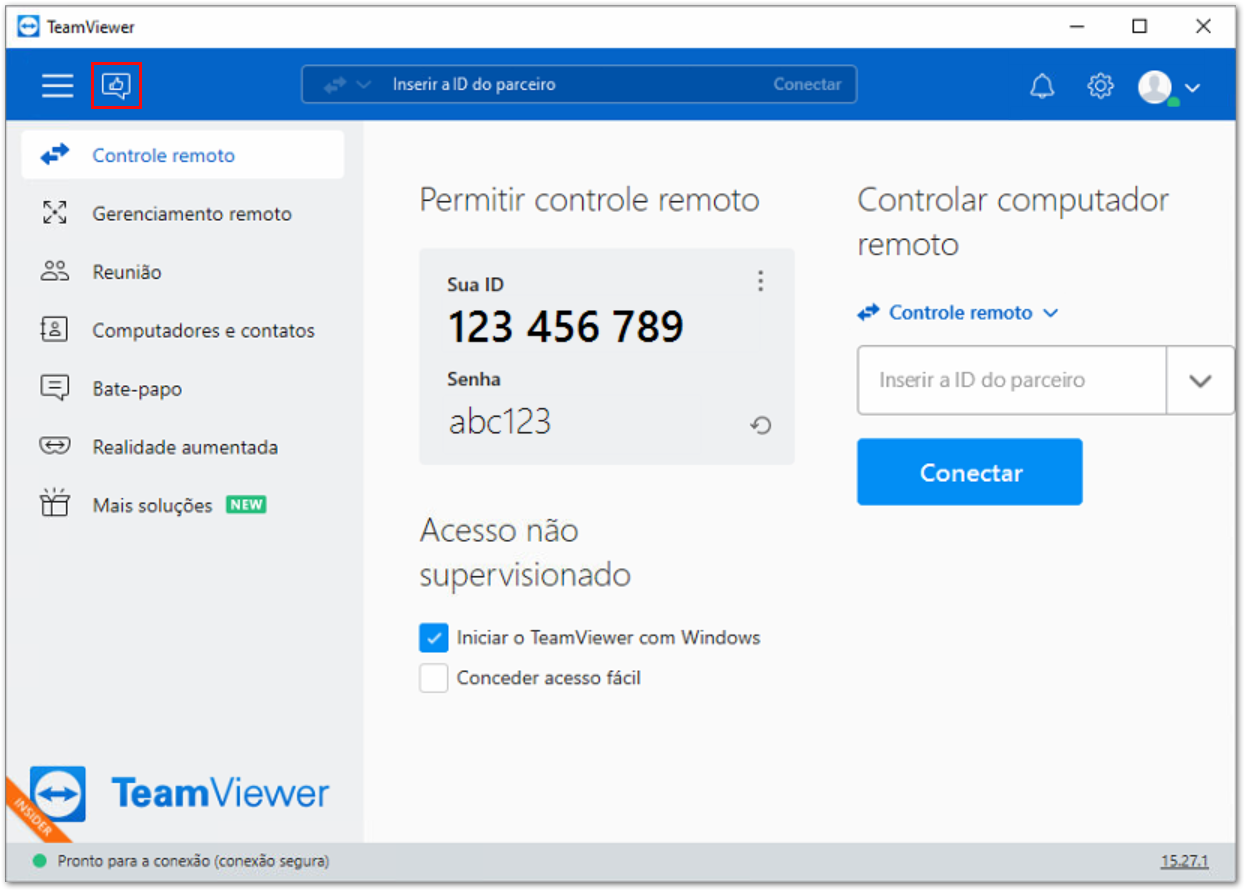Maximize the TeamViewer window
Viewport: 1245px width, 891px height.
tap(1139, 27)
